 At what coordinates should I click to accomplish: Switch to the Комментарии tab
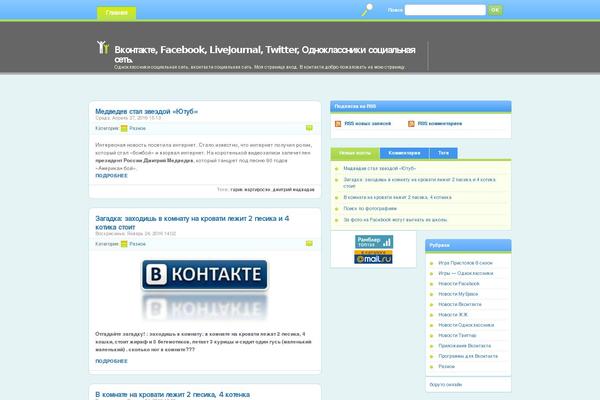(x=404, y=153)
